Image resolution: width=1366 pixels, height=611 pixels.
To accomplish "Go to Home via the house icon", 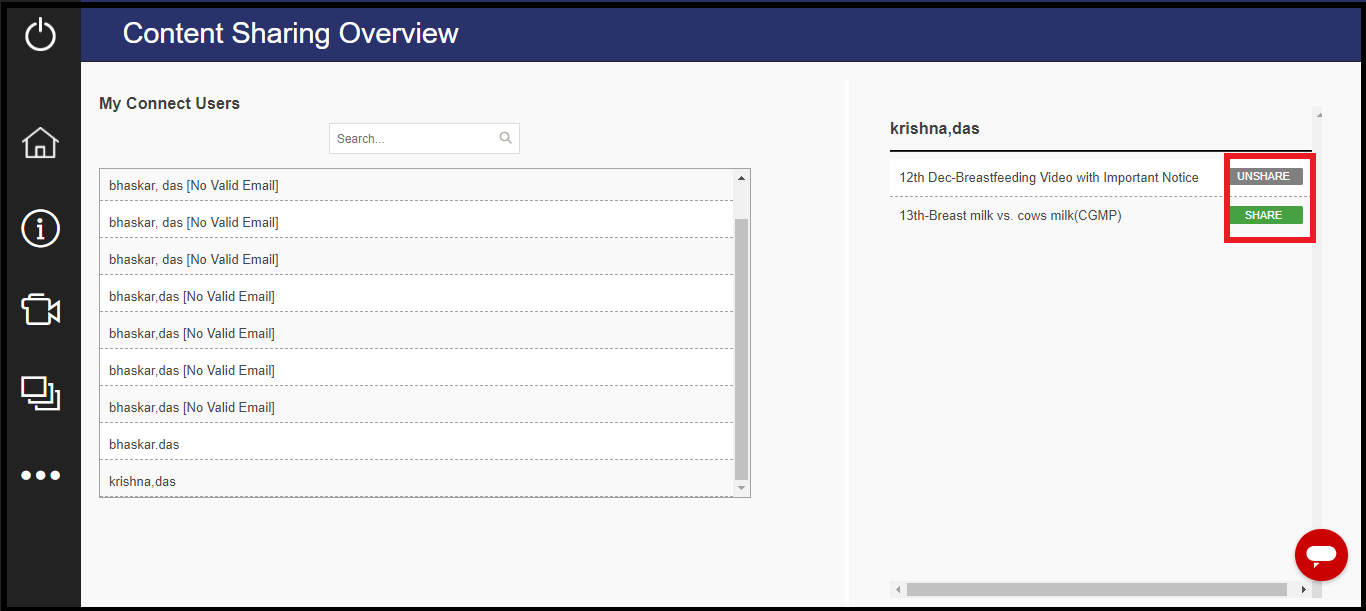I will pyautogui.click(x=40, y=143).
